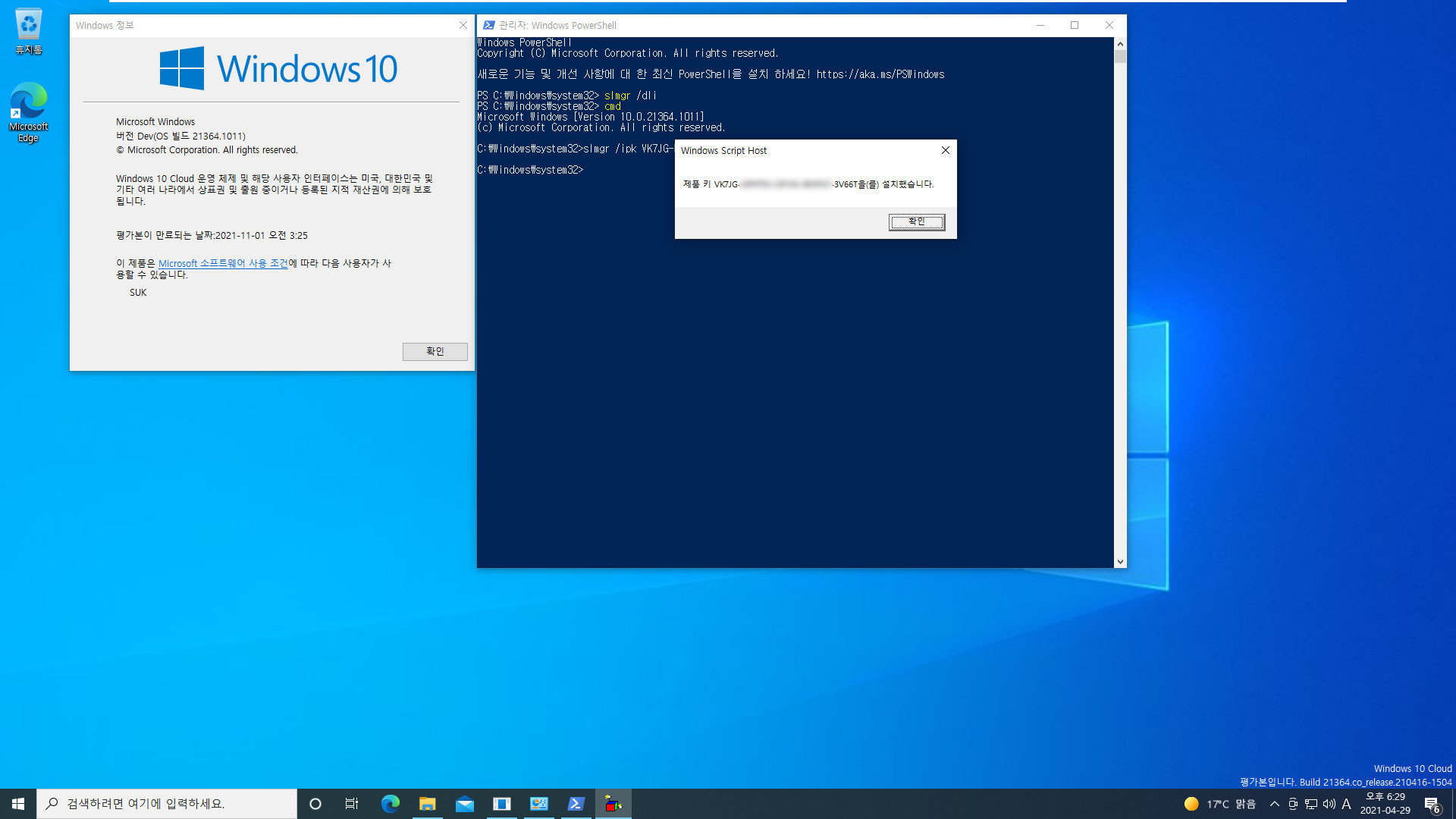Click the installed product key message text
The image size is (1456, 819).
click(808, 184)
